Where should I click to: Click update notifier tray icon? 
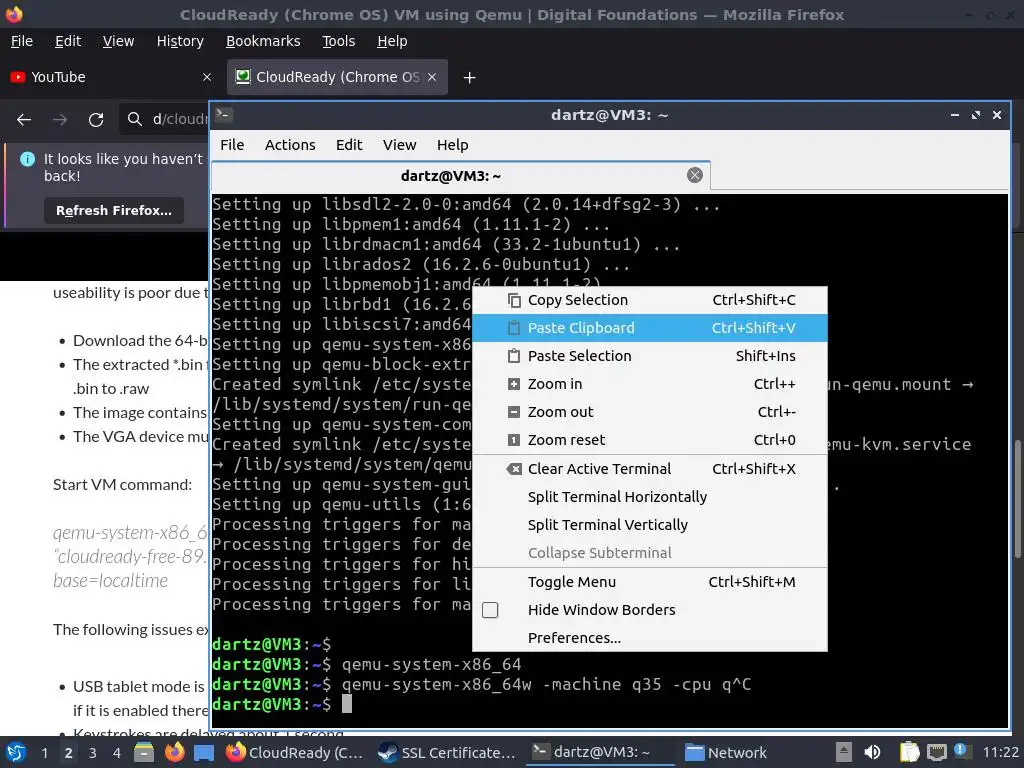coord(961,751)
